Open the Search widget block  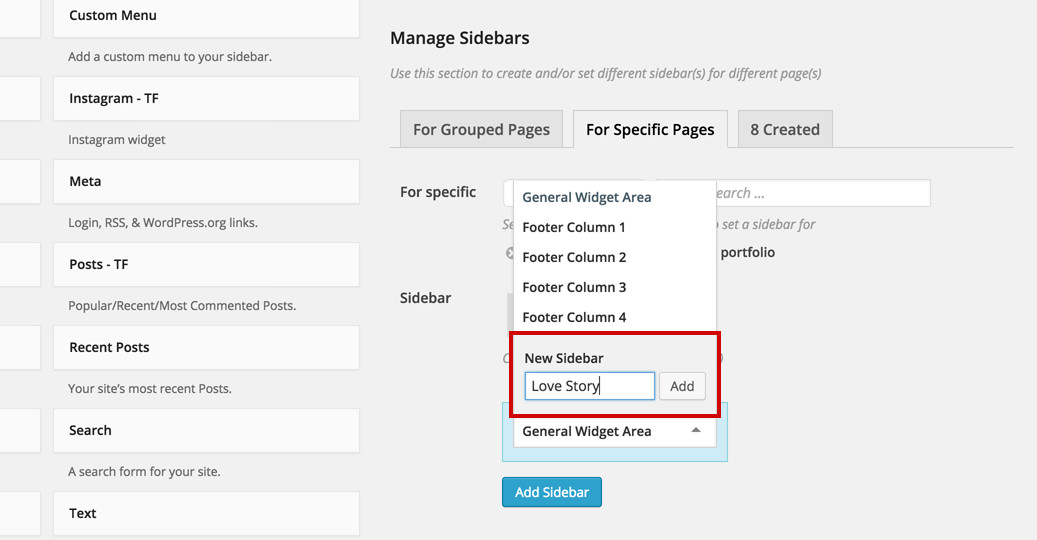tap(206, 431)
